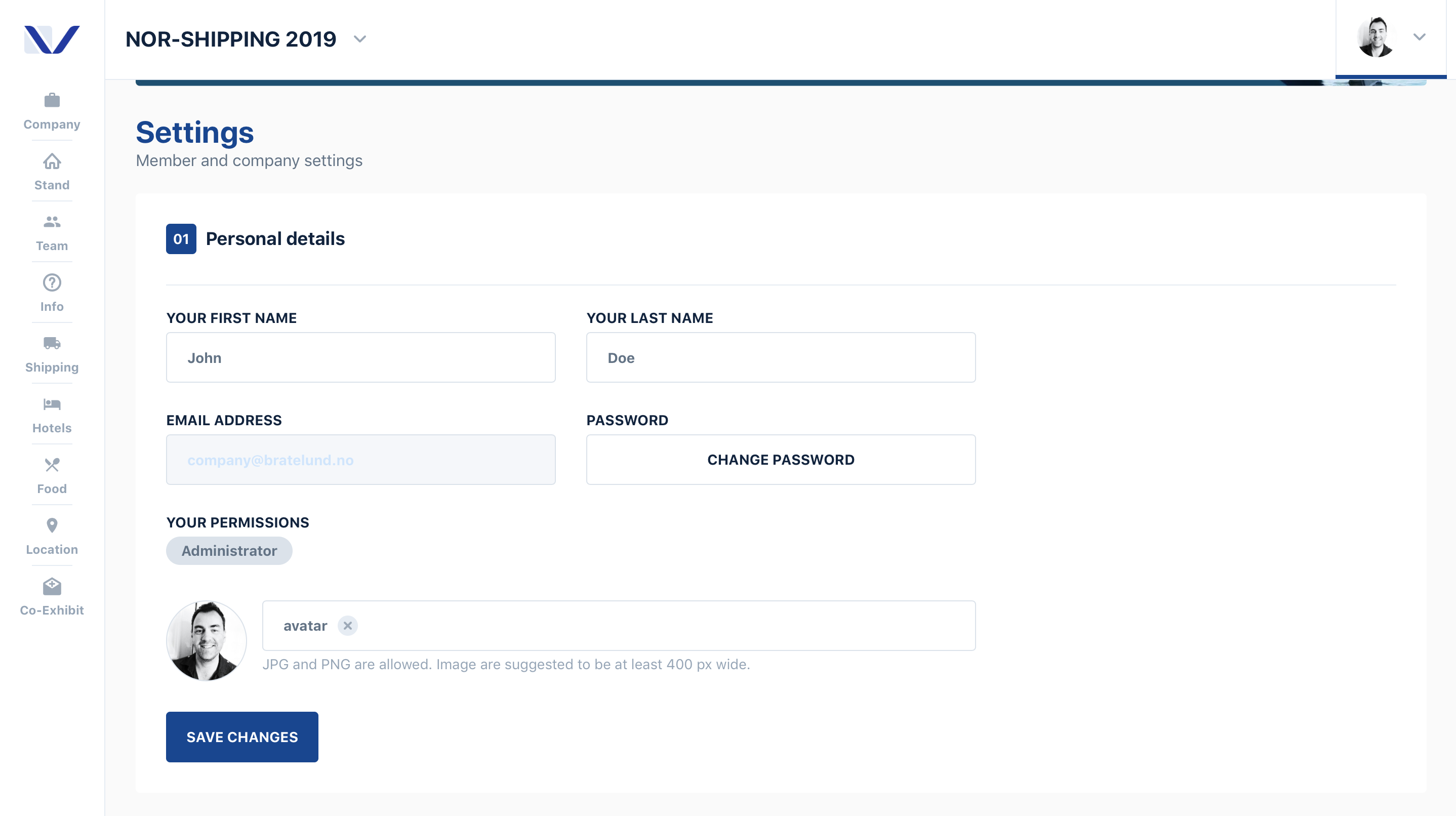Select the Info sidebar label
This screenshot has height=816, width=1456.
click(52, 306)
